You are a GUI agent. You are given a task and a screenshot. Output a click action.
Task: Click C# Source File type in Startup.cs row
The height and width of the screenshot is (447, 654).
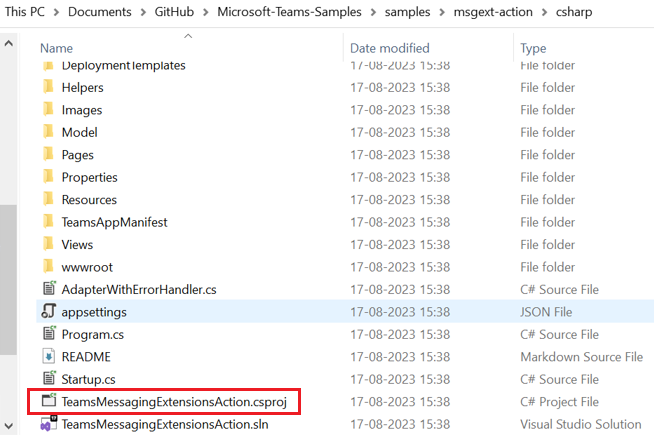pyautogui.click(x=559, y=379)
